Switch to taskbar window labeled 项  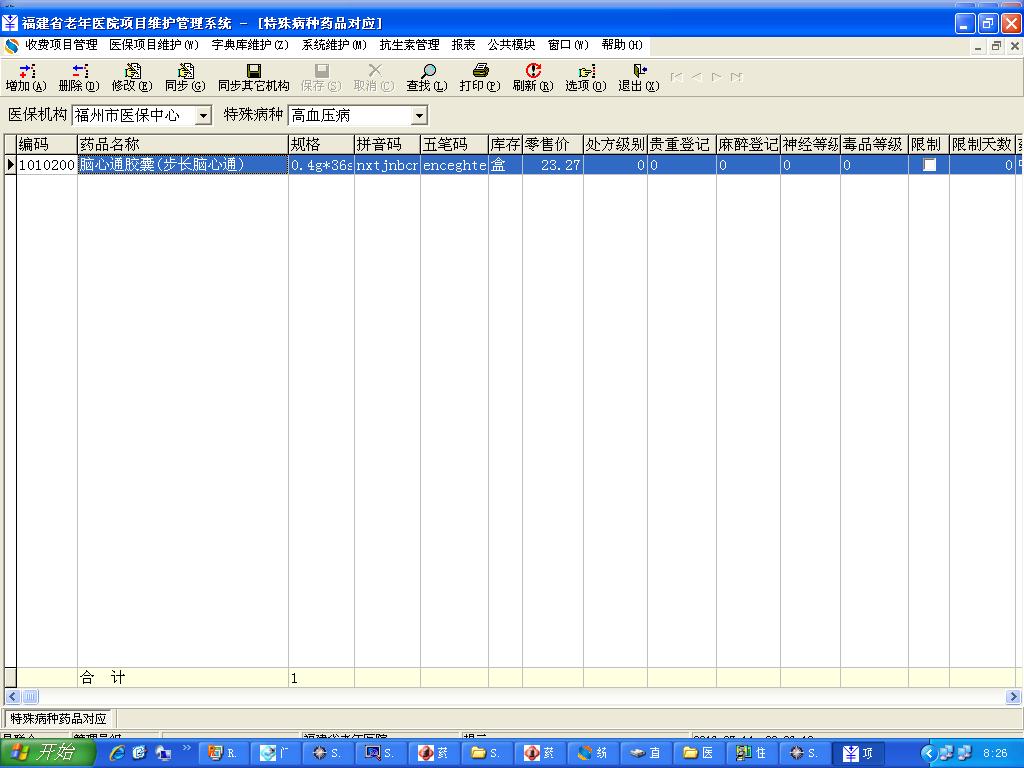pyautogui.click(x=859, y=753)
